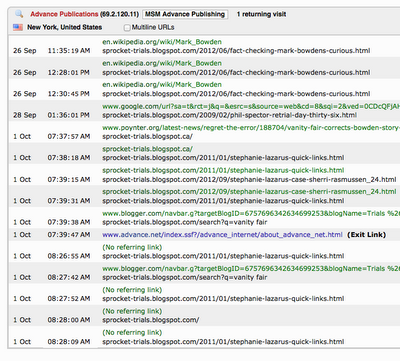Click the 01:36:01 PM timestamp

[x=69, y=115]
